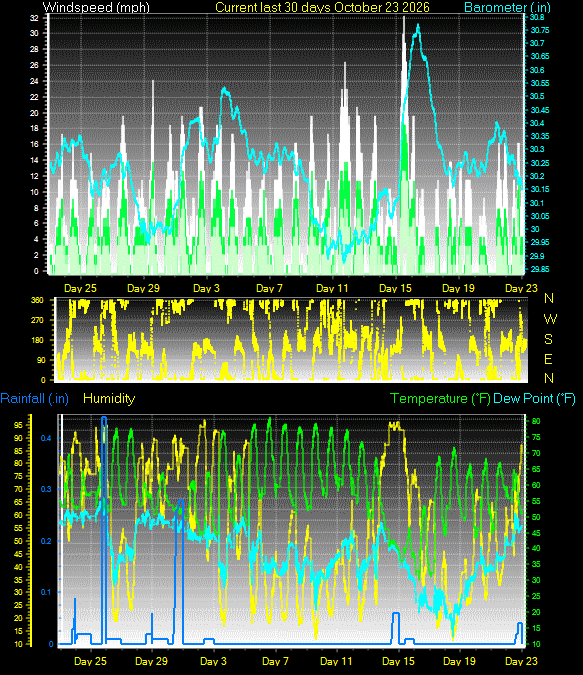Click the "270" wind direction axis value
This screenshot has width=583, height=675.
coord(37,320)
